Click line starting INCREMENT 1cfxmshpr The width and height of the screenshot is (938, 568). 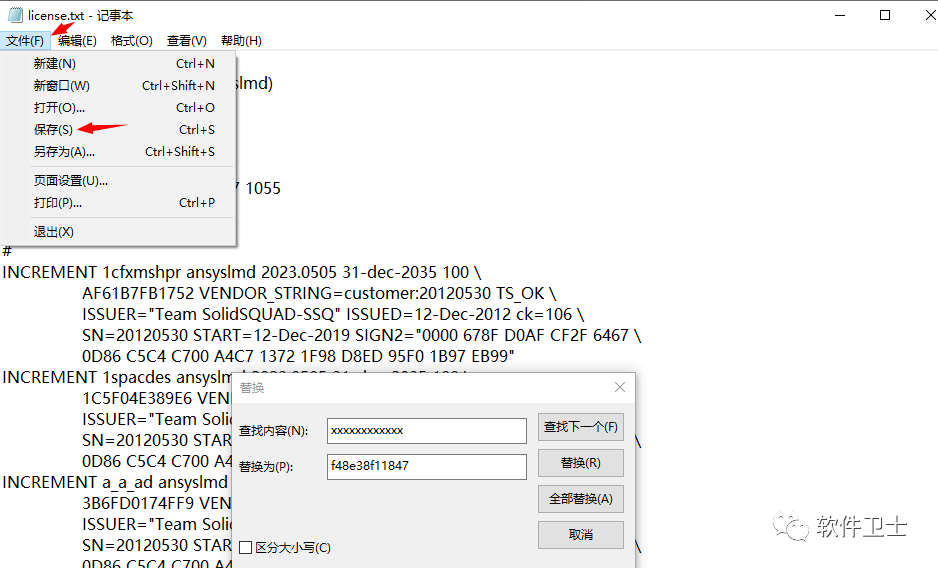point(242,272)
